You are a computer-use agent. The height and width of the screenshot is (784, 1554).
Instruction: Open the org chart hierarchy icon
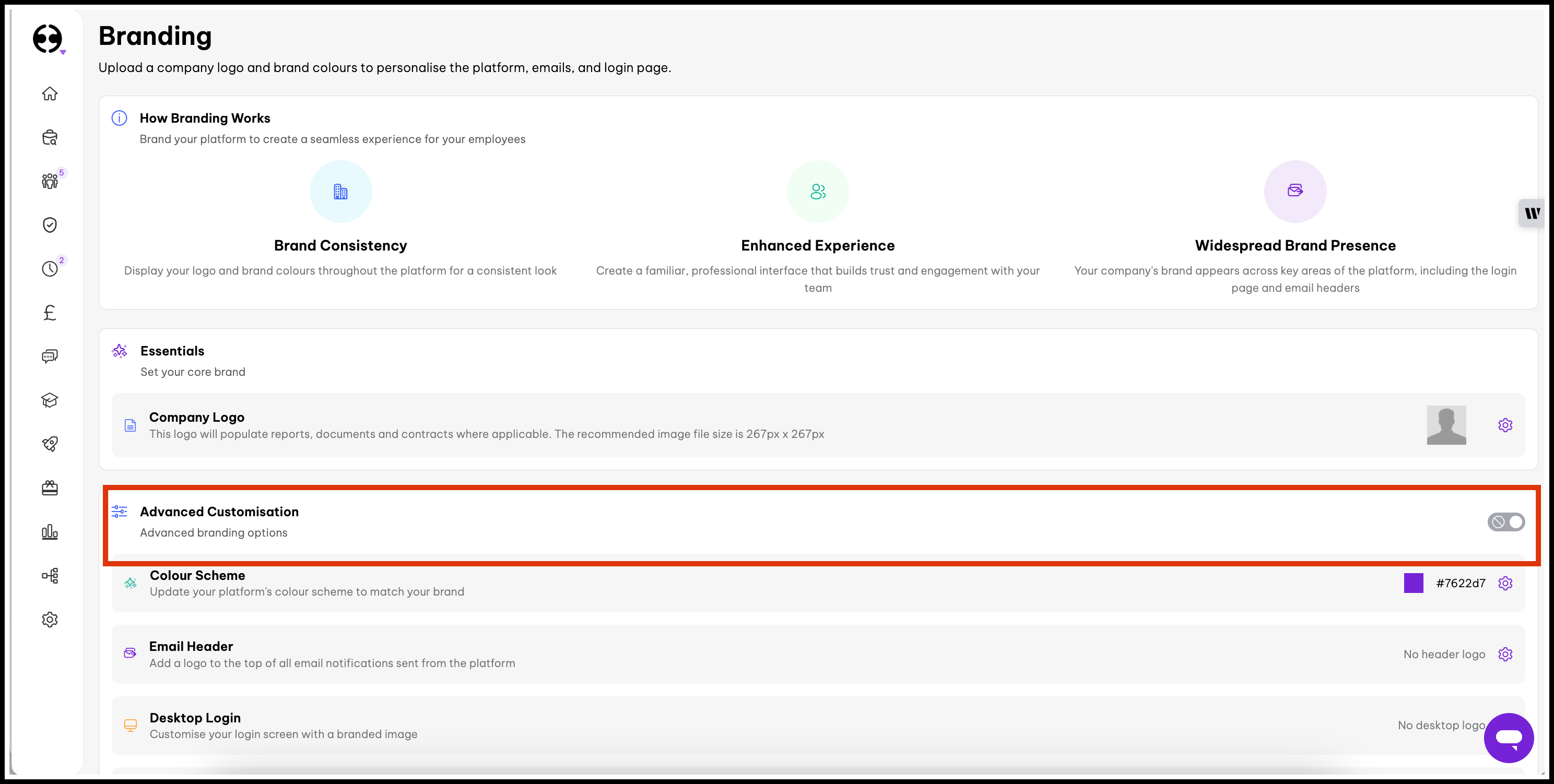[50, 575]
